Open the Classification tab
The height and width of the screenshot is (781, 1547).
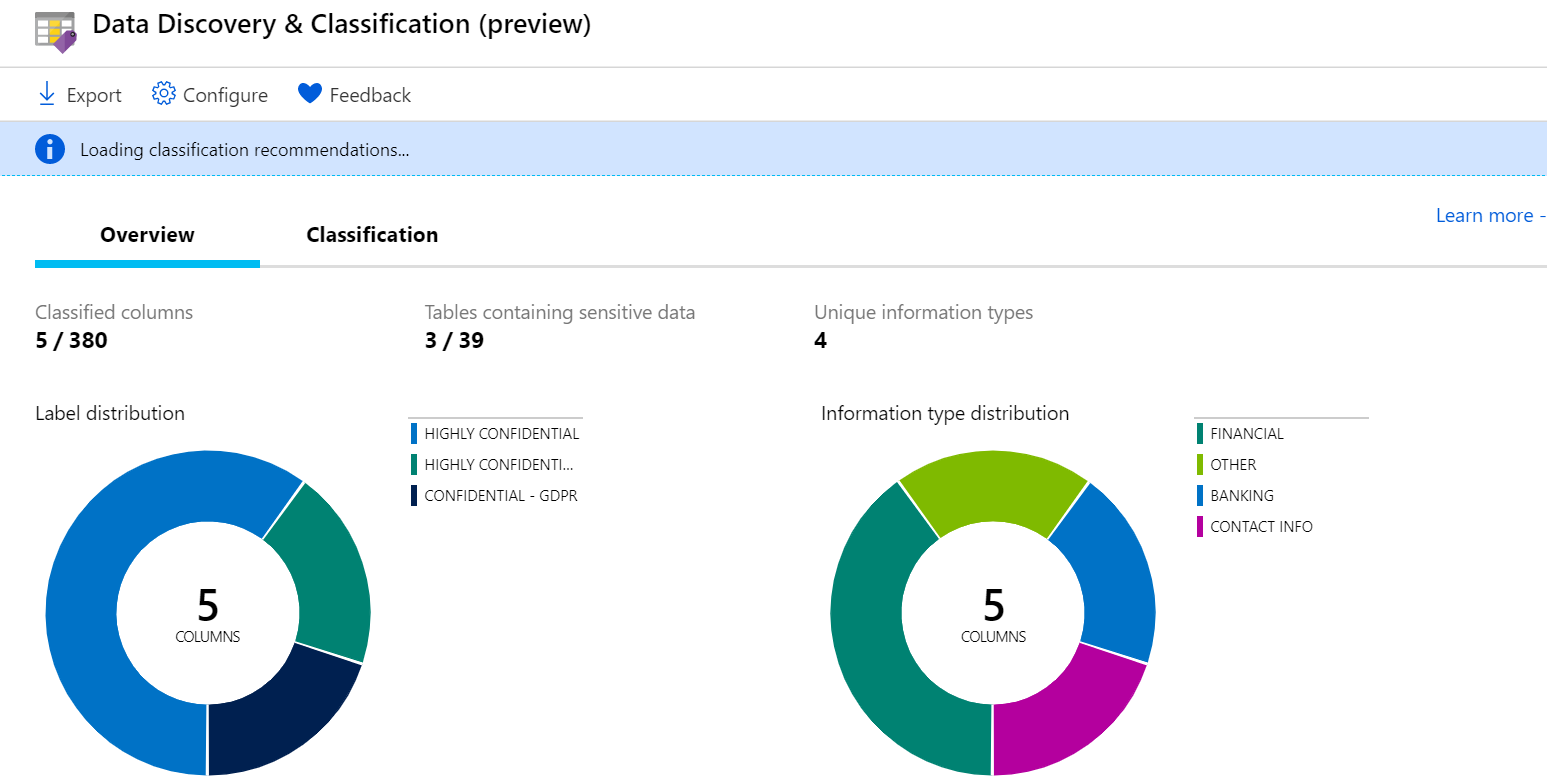372,235
